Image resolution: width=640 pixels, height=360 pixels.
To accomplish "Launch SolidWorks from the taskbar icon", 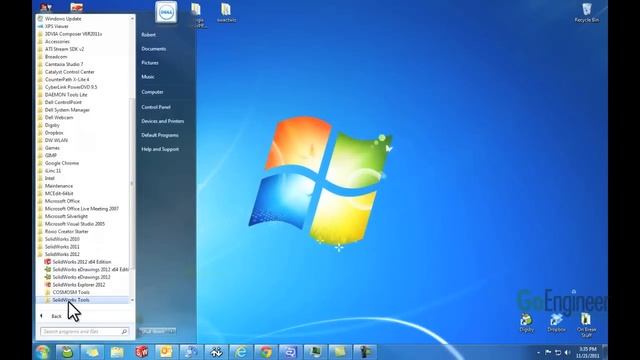I will pos(142,352).
